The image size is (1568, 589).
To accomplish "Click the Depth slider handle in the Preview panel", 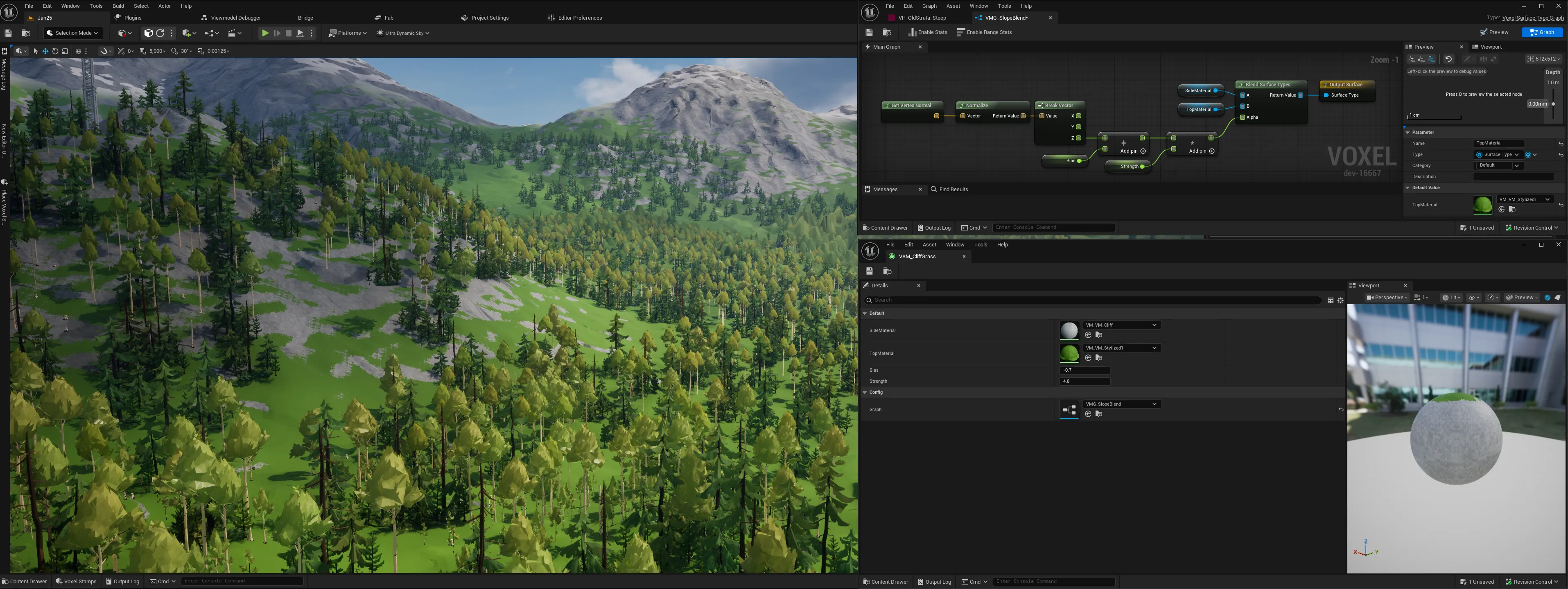I will click(1553, 104).
